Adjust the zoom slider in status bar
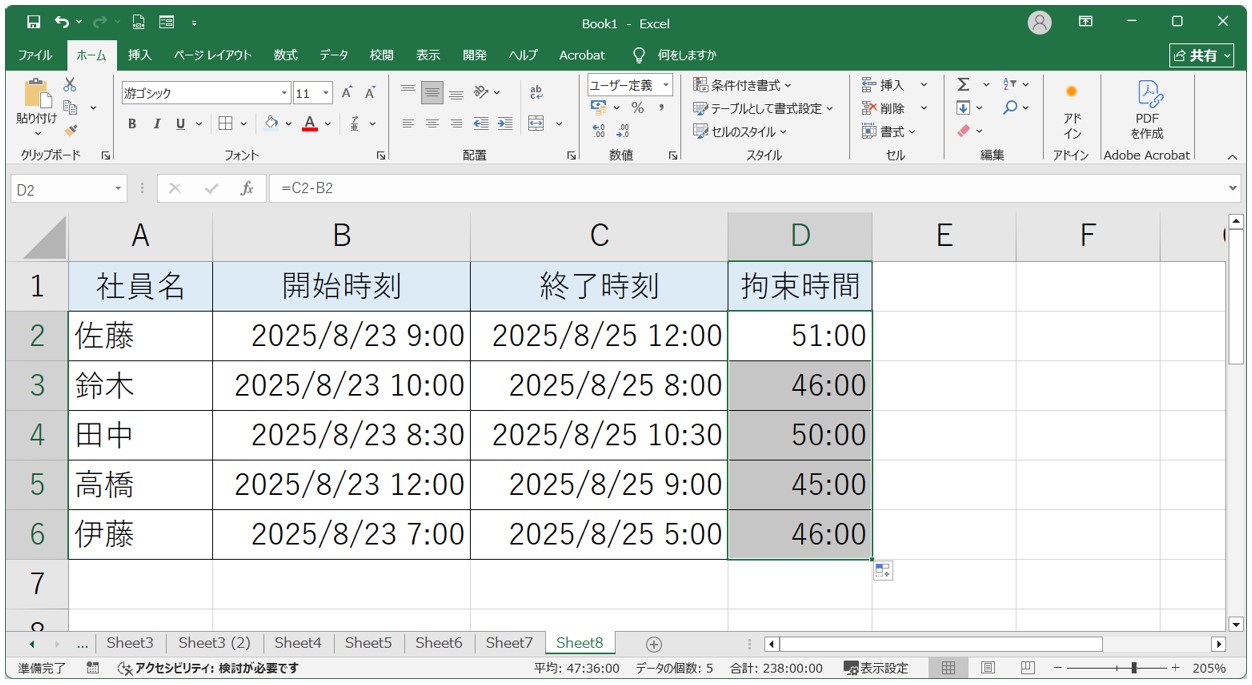 point(1132,668)
